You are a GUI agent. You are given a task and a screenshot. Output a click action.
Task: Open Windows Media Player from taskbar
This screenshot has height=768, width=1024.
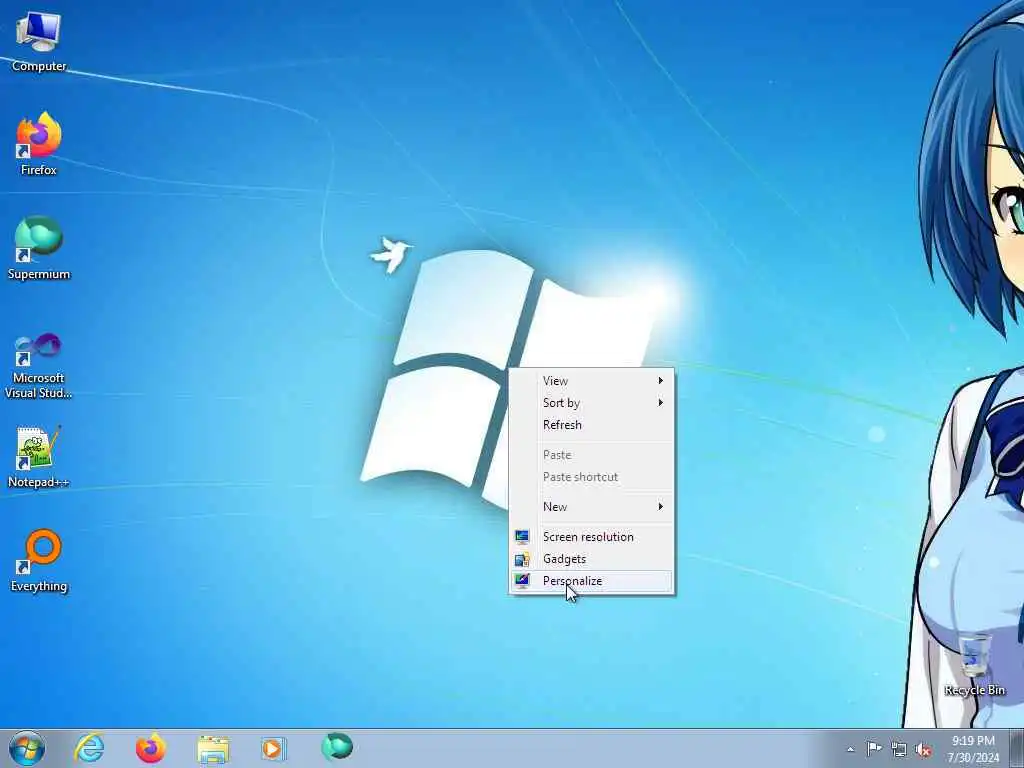[273, 748]
